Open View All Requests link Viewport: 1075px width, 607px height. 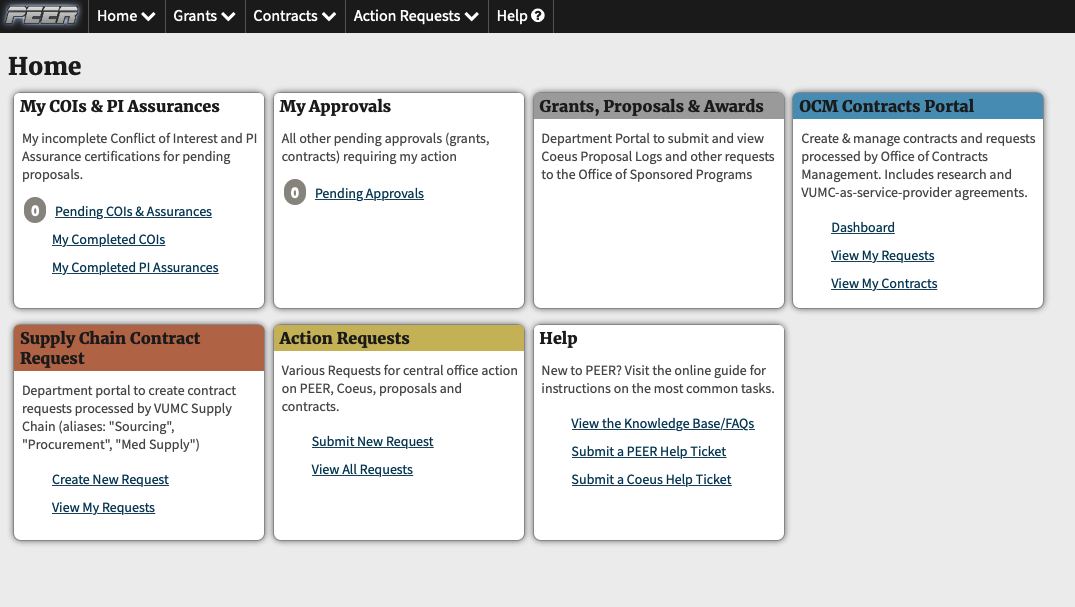(362, 470)
